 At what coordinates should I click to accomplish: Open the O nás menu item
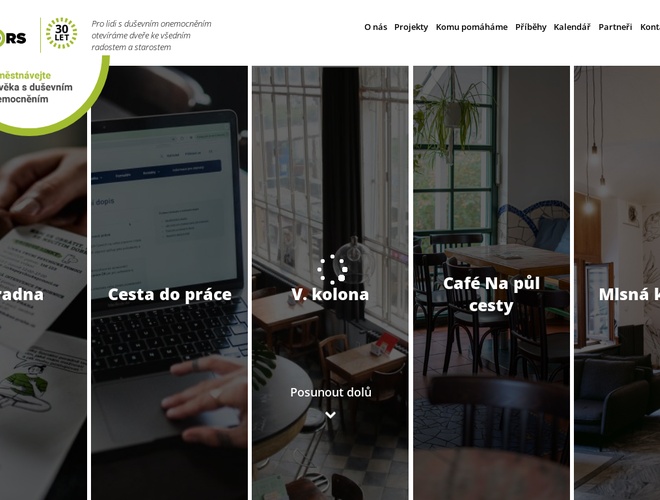[375, 27]
